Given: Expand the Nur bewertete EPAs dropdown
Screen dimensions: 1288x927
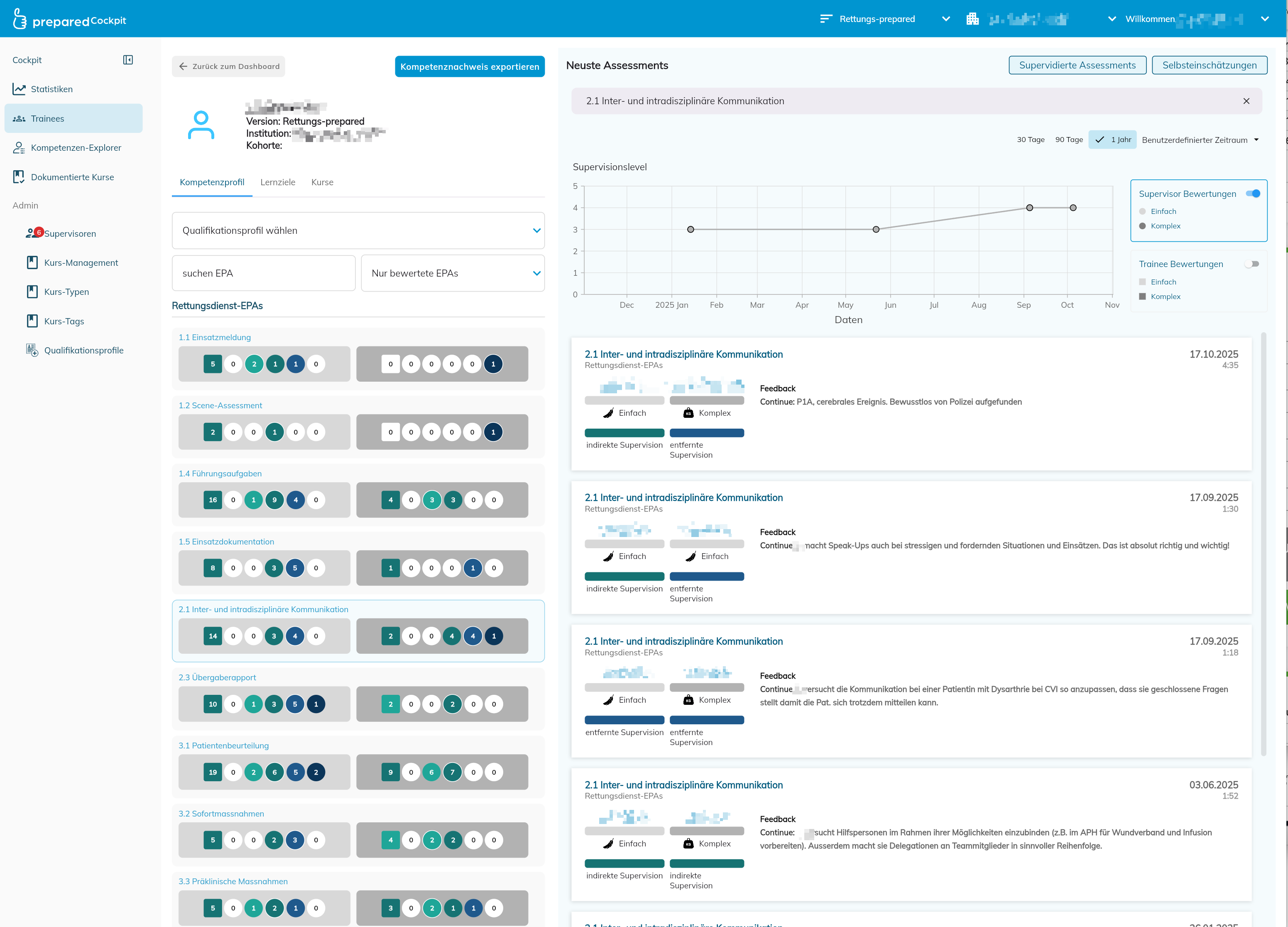Looking at the screenshot, I should point(452,273).
